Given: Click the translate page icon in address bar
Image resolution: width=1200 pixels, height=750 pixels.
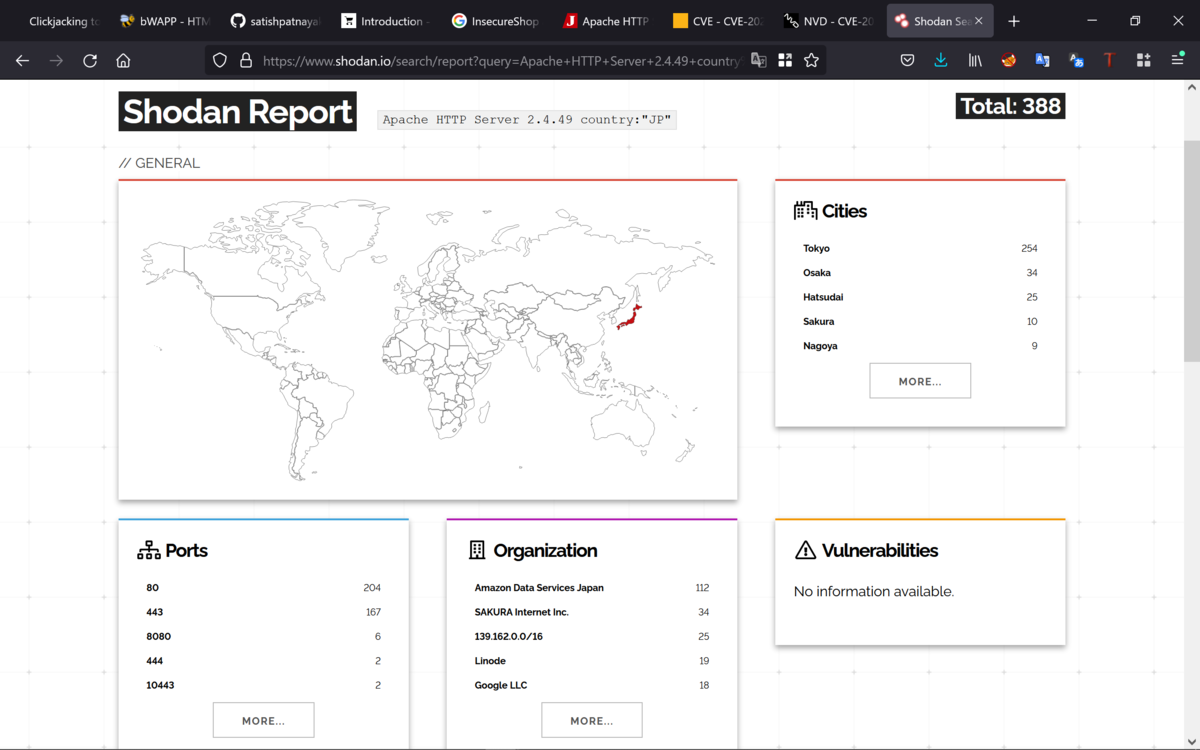Looking at the screenshot, I should click(759, 61).
